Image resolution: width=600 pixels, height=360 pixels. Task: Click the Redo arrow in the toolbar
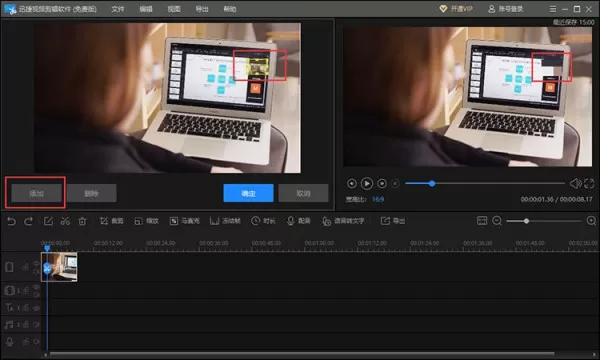click(28, 221)
